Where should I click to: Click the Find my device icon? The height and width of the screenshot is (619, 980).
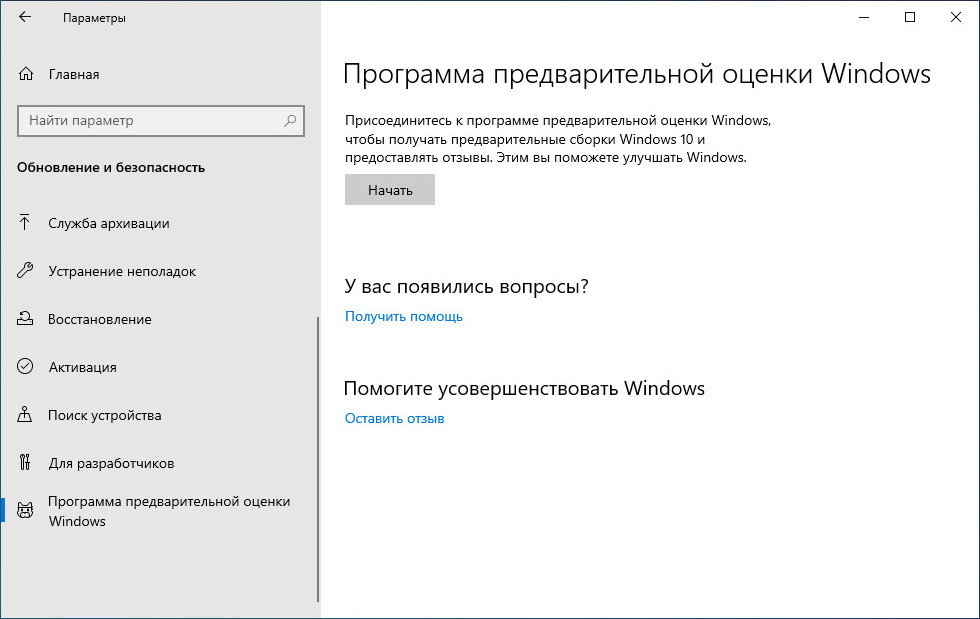coord(24,415)
